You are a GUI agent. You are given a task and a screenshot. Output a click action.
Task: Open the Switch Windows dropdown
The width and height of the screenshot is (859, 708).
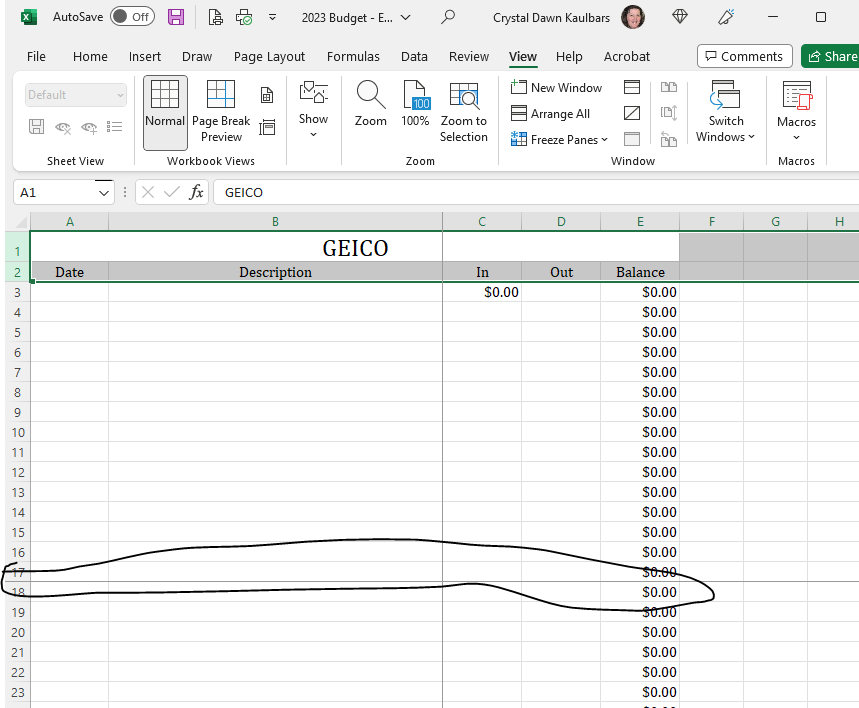(x=725, y=112)
